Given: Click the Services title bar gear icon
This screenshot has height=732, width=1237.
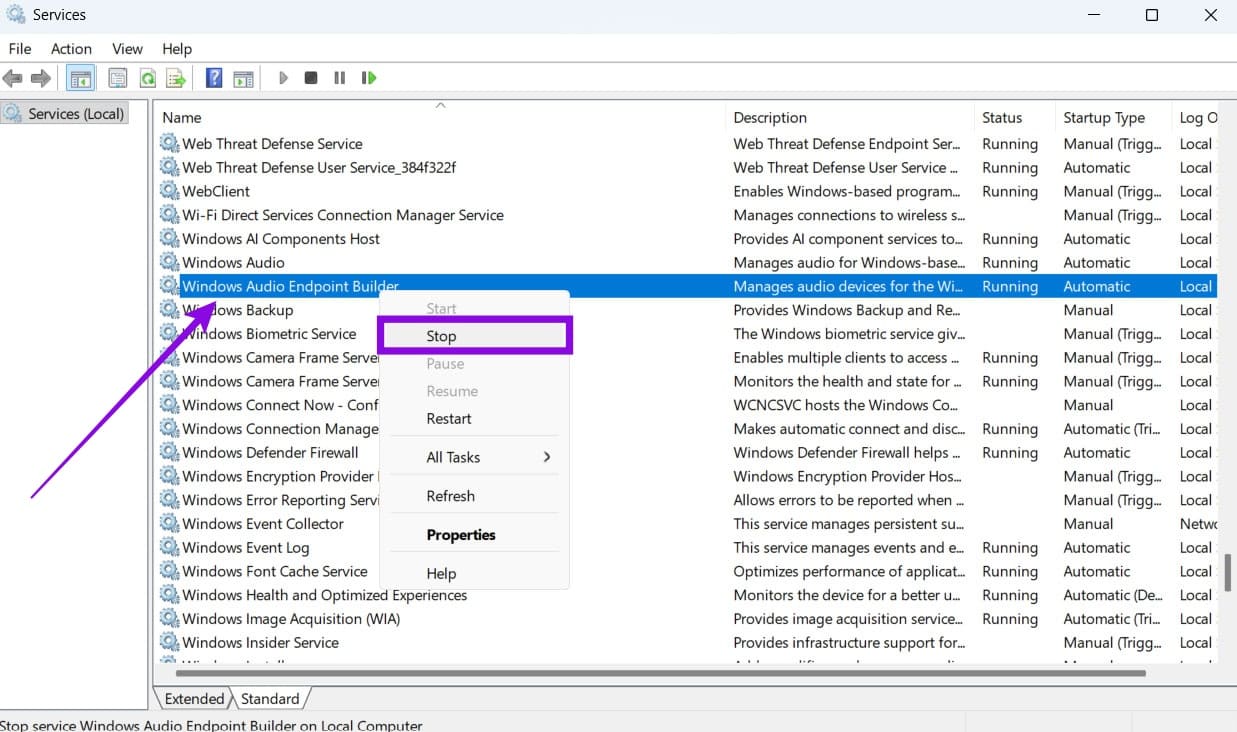Looking at the screenshot, I should (15, 15).
